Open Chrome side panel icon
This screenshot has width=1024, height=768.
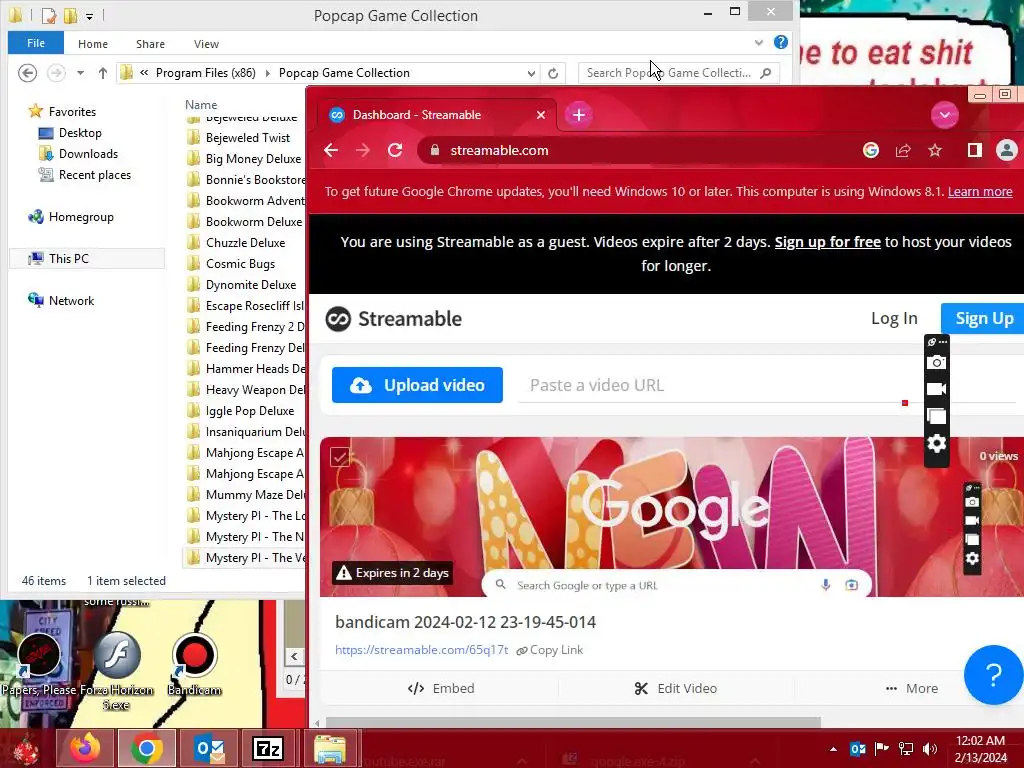coord(975,150)
